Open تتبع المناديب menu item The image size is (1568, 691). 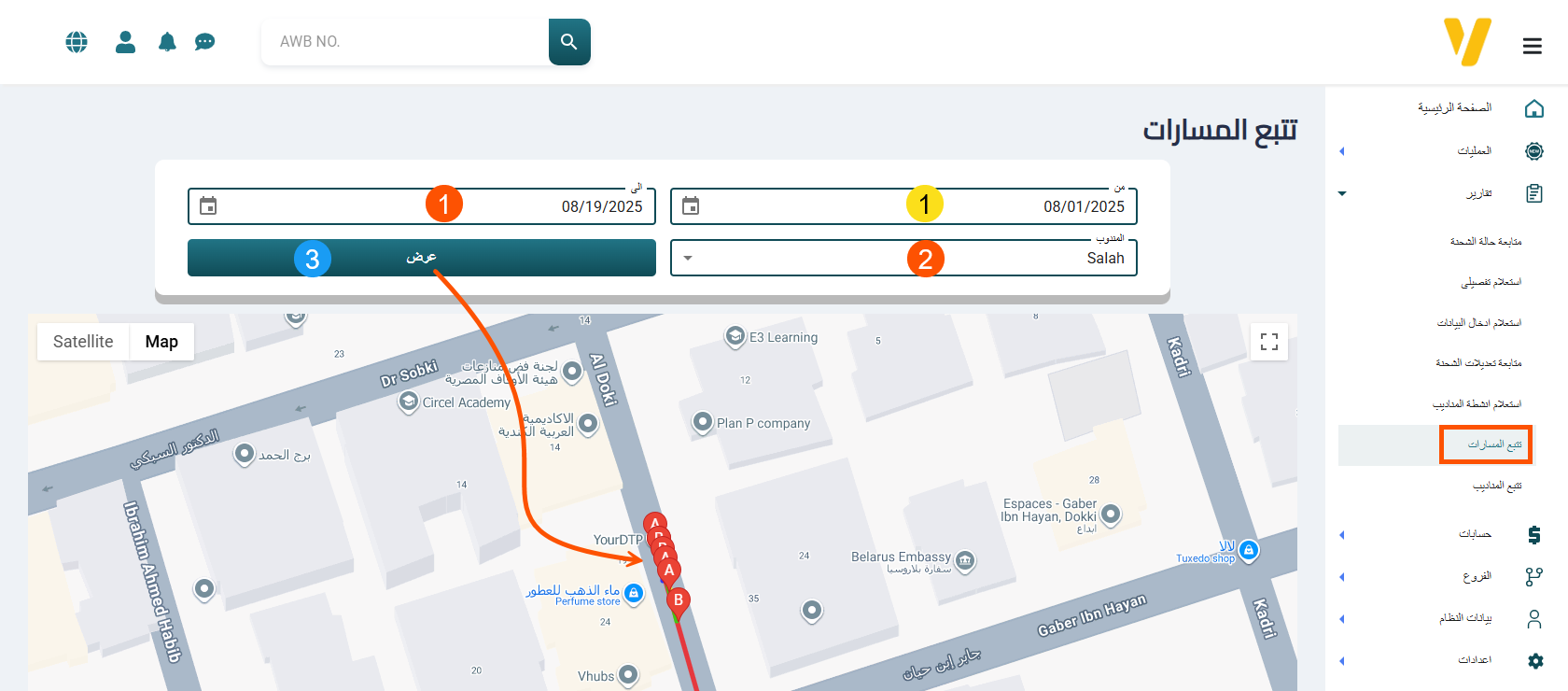point(1497,486)
